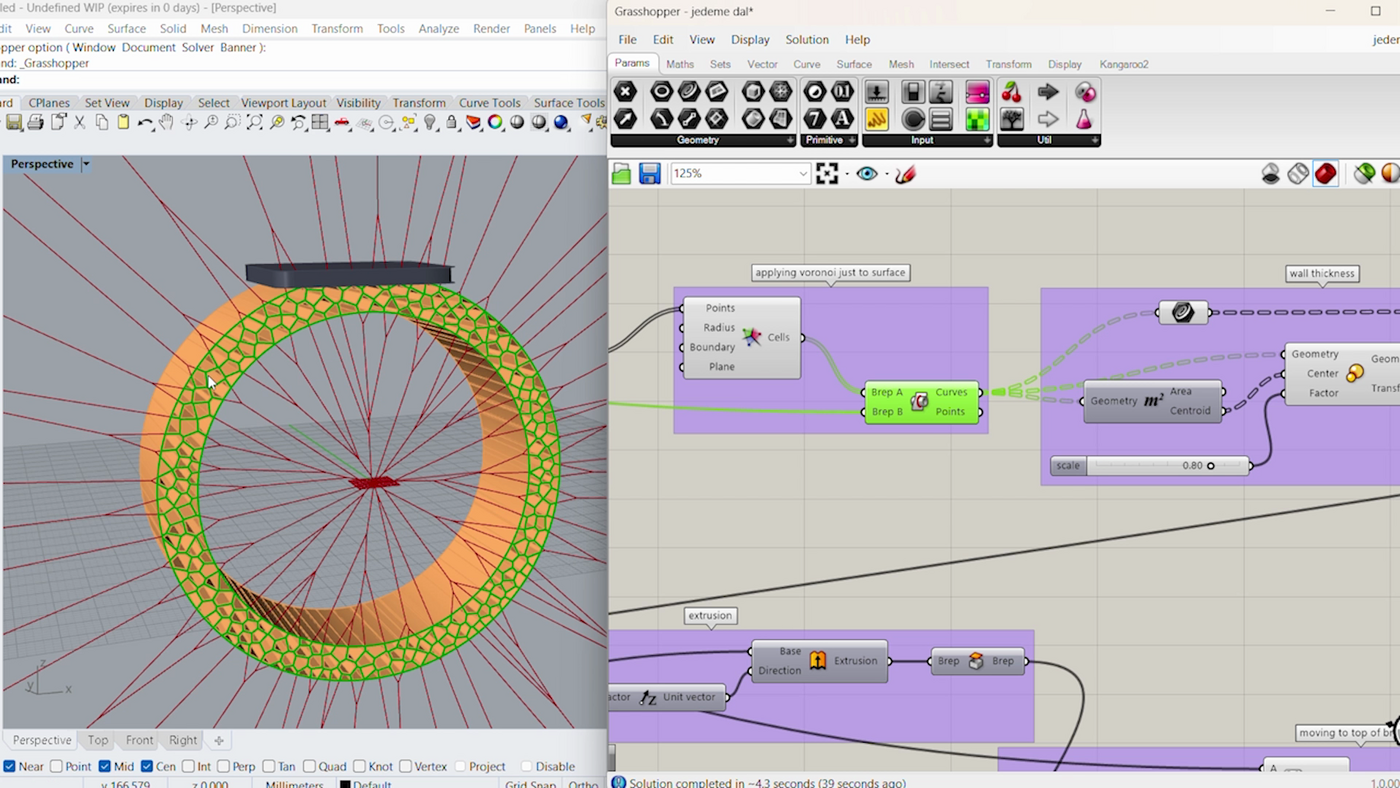Enable the Quad osnap checkbox

[x=309, y=767]
